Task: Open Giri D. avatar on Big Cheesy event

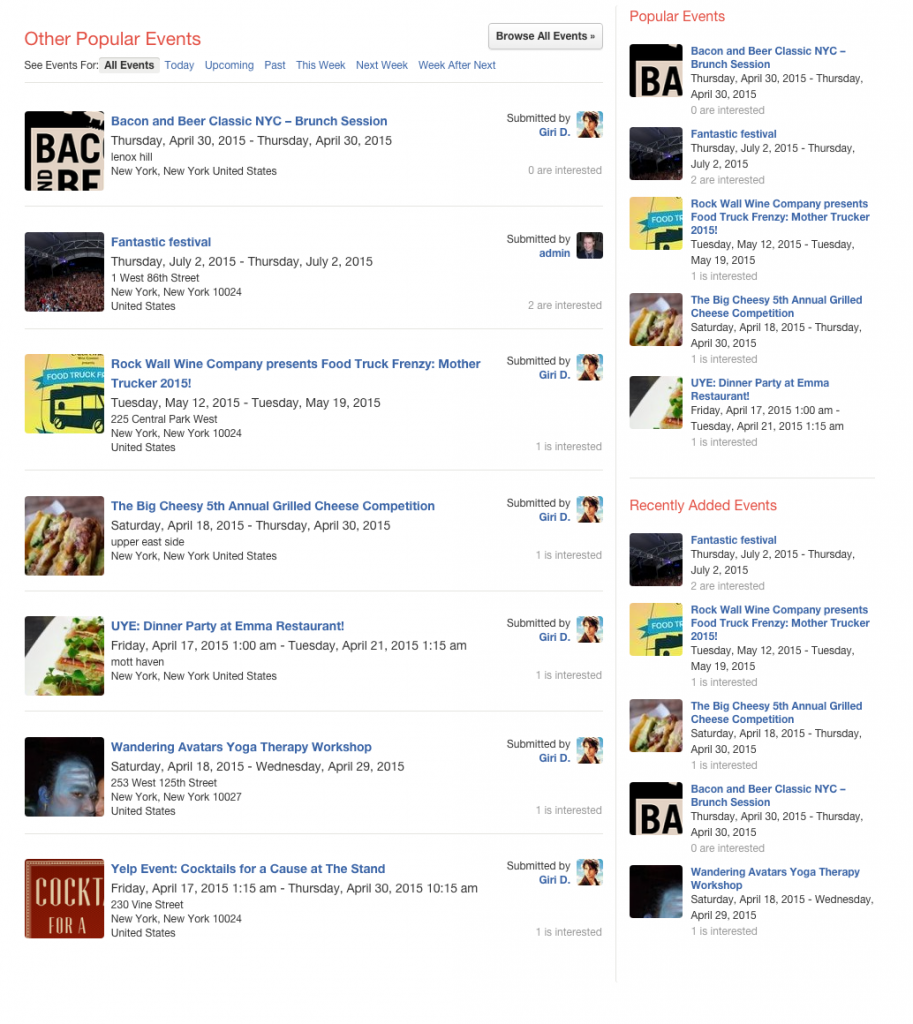Action: point(589,509)
